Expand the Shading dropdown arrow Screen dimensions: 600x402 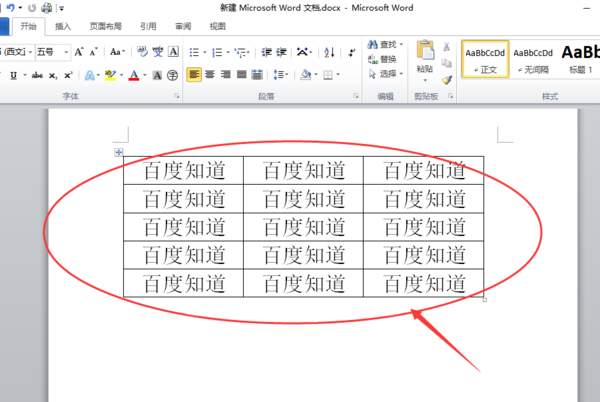pos(316,75)
